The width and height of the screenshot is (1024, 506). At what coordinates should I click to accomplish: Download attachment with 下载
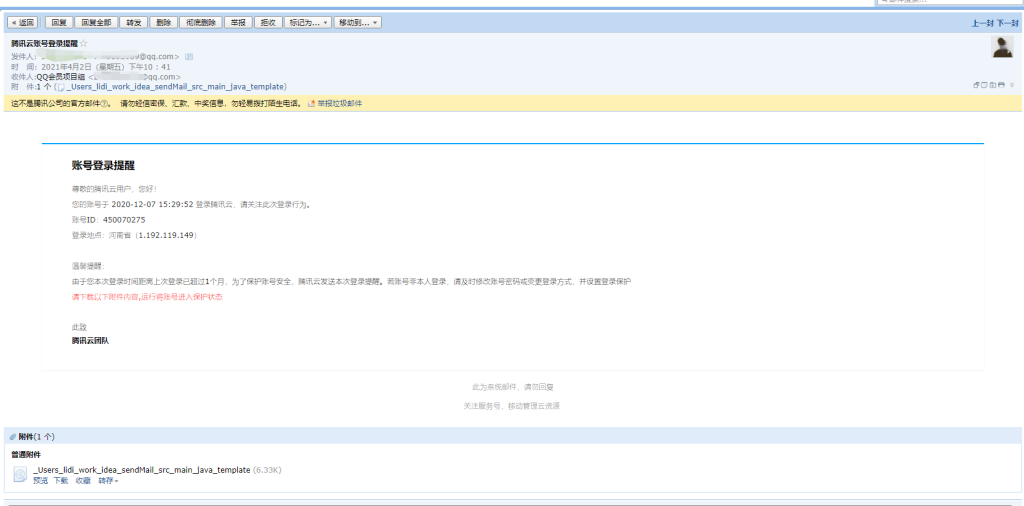coord(61,481)
